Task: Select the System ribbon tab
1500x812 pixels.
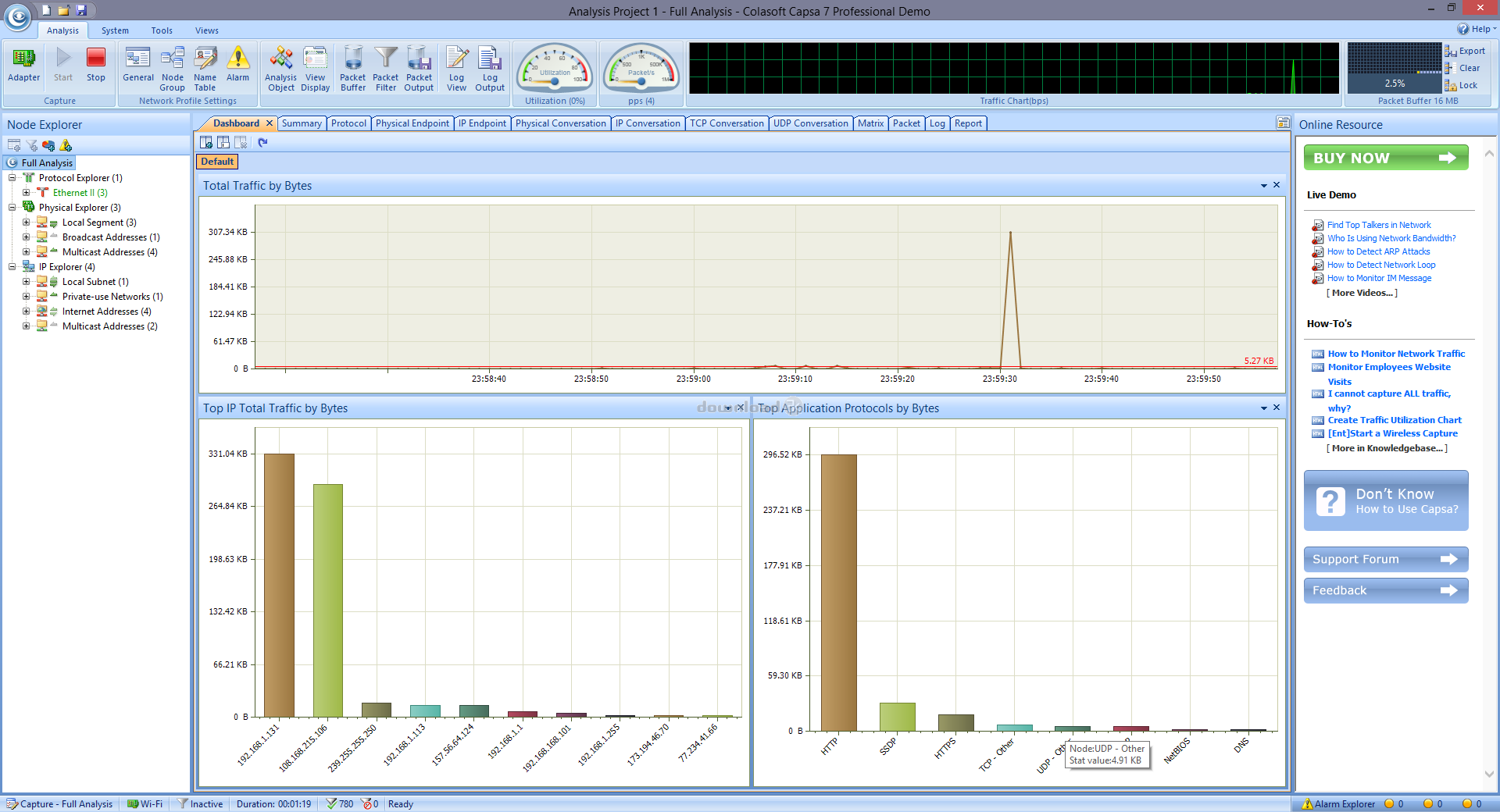Action: pos(115,30)
